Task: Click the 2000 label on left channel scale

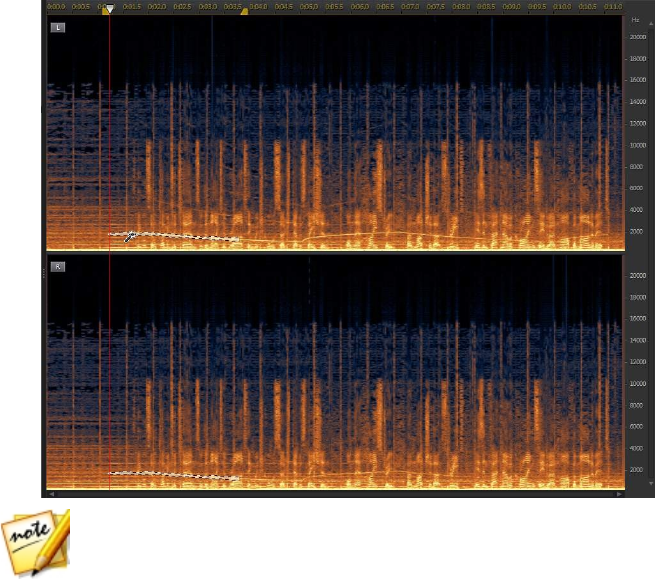Action: coord(636,231)
